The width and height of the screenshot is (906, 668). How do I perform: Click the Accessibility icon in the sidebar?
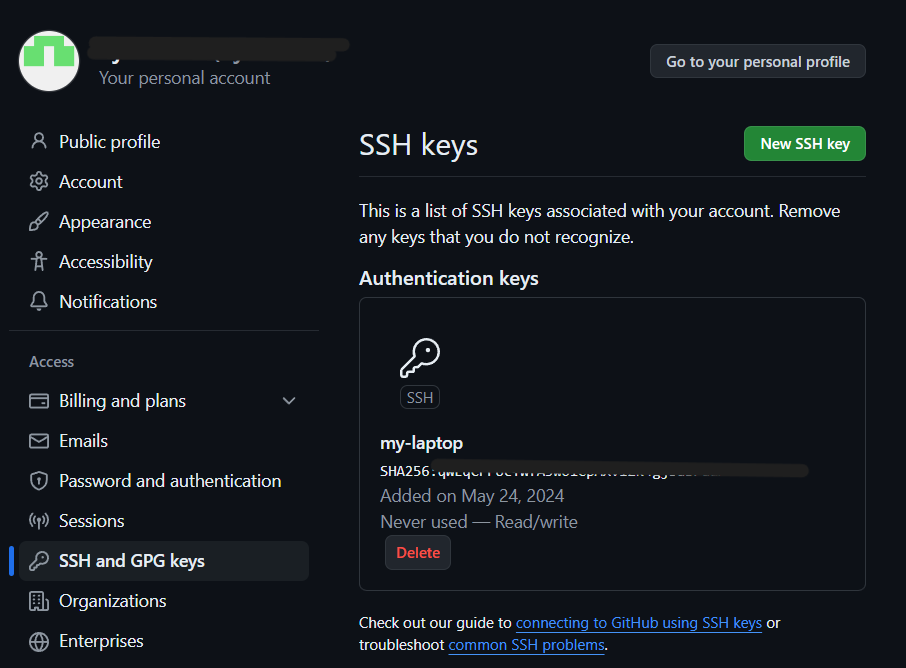38,261
